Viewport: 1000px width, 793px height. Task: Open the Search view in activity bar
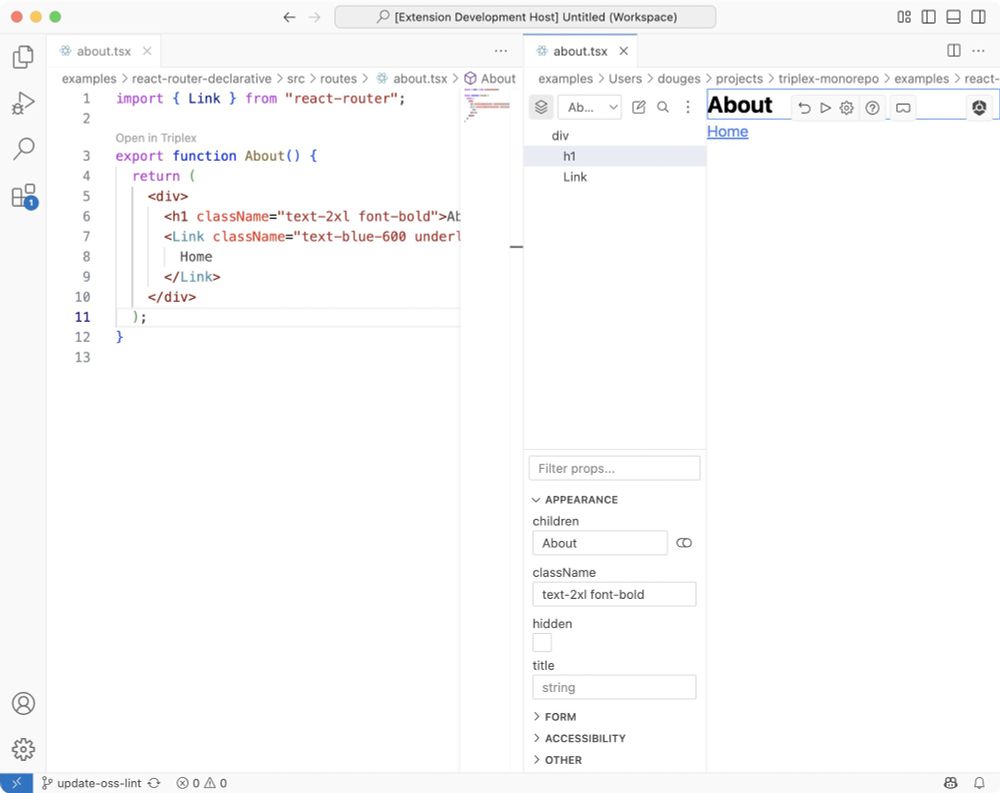coord(23,148)
